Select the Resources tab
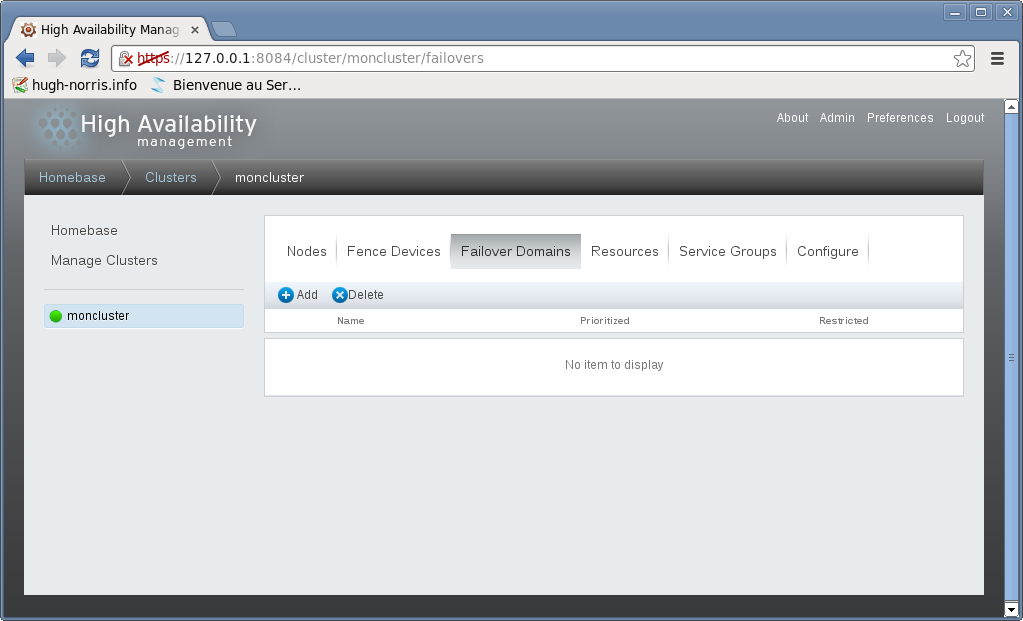Viewport: 1023px width, 621px height. tap(624, 251)
